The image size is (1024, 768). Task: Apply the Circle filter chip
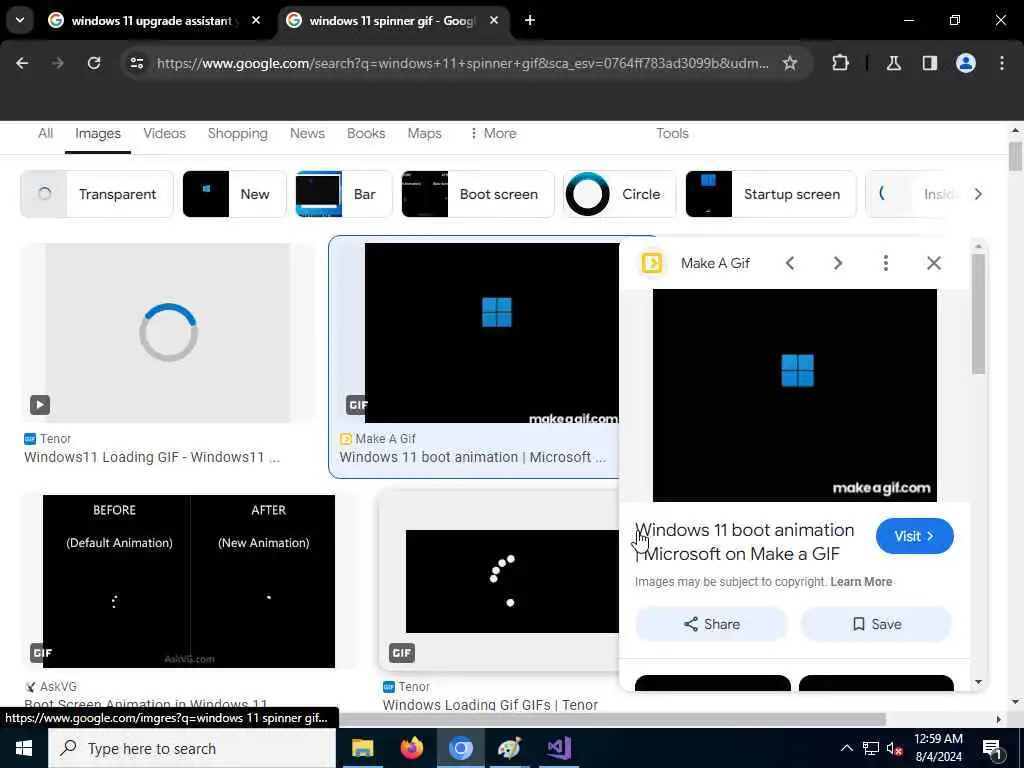click(x=619, y=194)
